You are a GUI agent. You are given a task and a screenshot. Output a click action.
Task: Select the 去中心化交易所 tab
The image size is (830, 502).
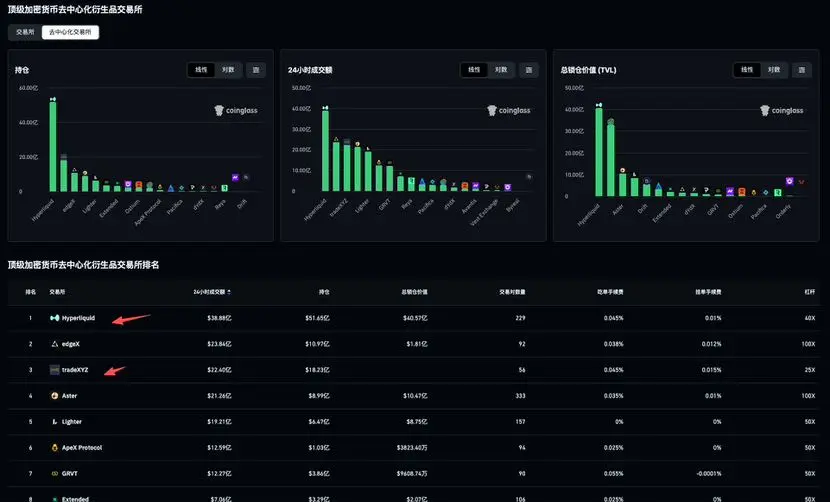point(70,32)
